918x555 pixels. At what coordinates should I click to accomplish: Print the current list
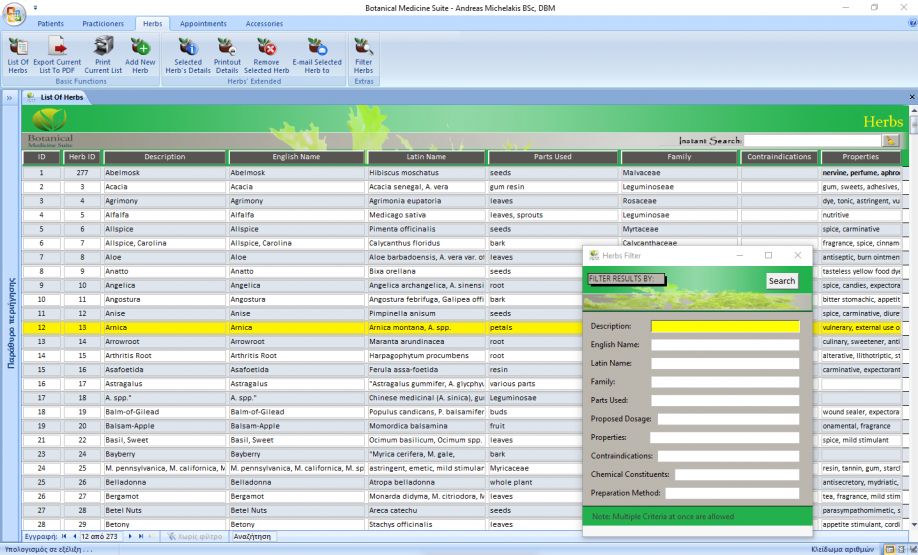pyautogui.click(x=103, y=55)
